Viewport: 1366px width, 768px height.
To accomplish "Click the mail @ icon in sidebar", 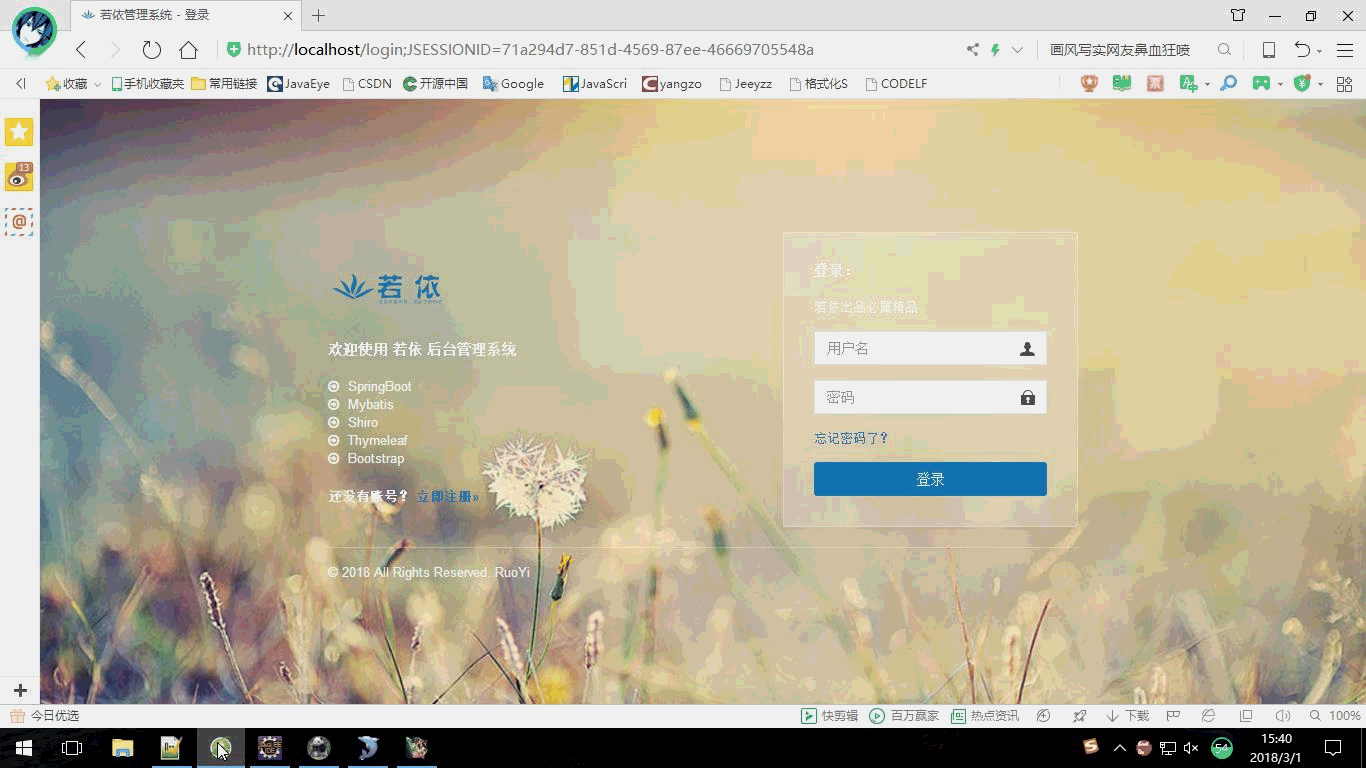I will [x=19, y=222].
